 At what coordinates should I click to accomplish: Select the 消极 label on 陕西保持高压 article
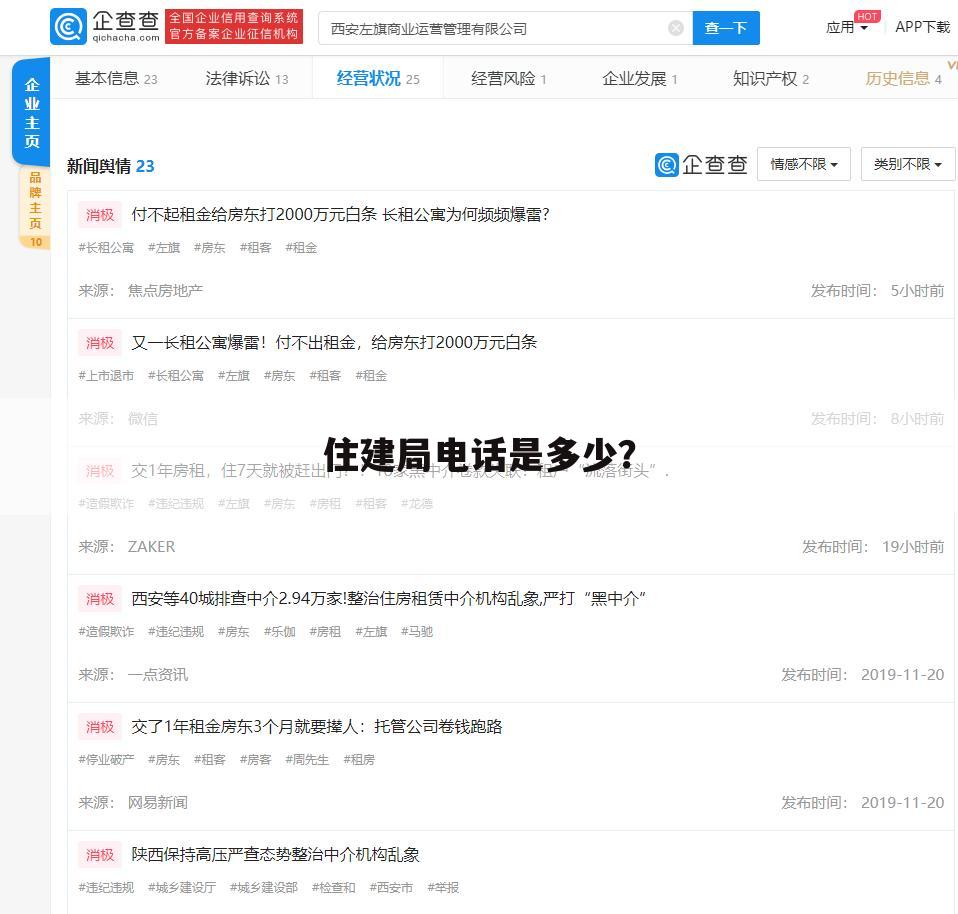pos(100,855)
